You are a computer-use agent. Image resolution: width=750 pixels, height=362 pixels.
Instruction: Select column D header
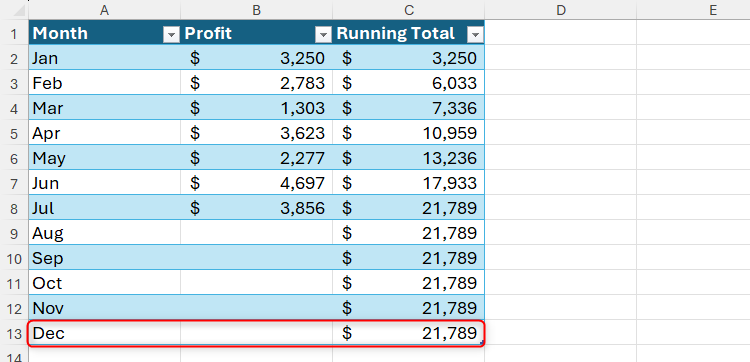(x=560, y=10)
